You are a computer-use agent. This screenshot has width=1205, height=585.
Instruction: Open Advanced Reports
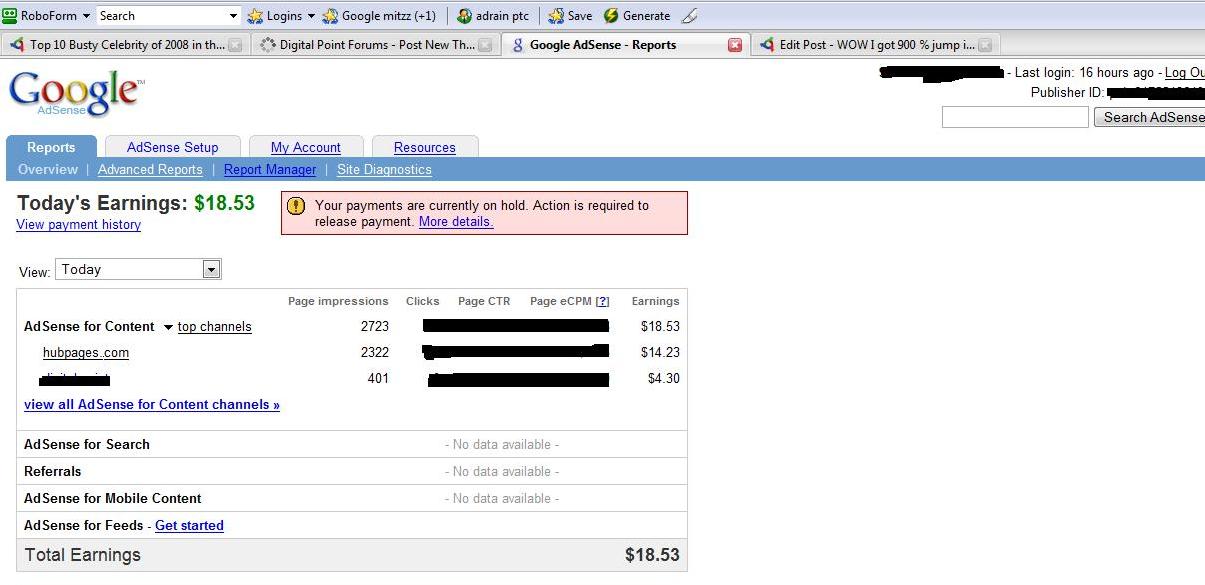coord(150,170)
